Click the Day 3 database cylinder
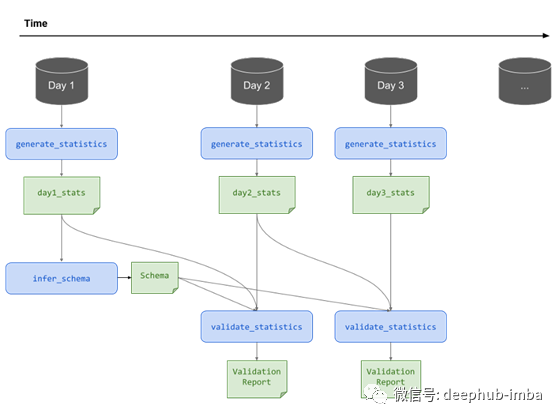The width and height of the screenshot is (560, 420). [x=391, y=81]
